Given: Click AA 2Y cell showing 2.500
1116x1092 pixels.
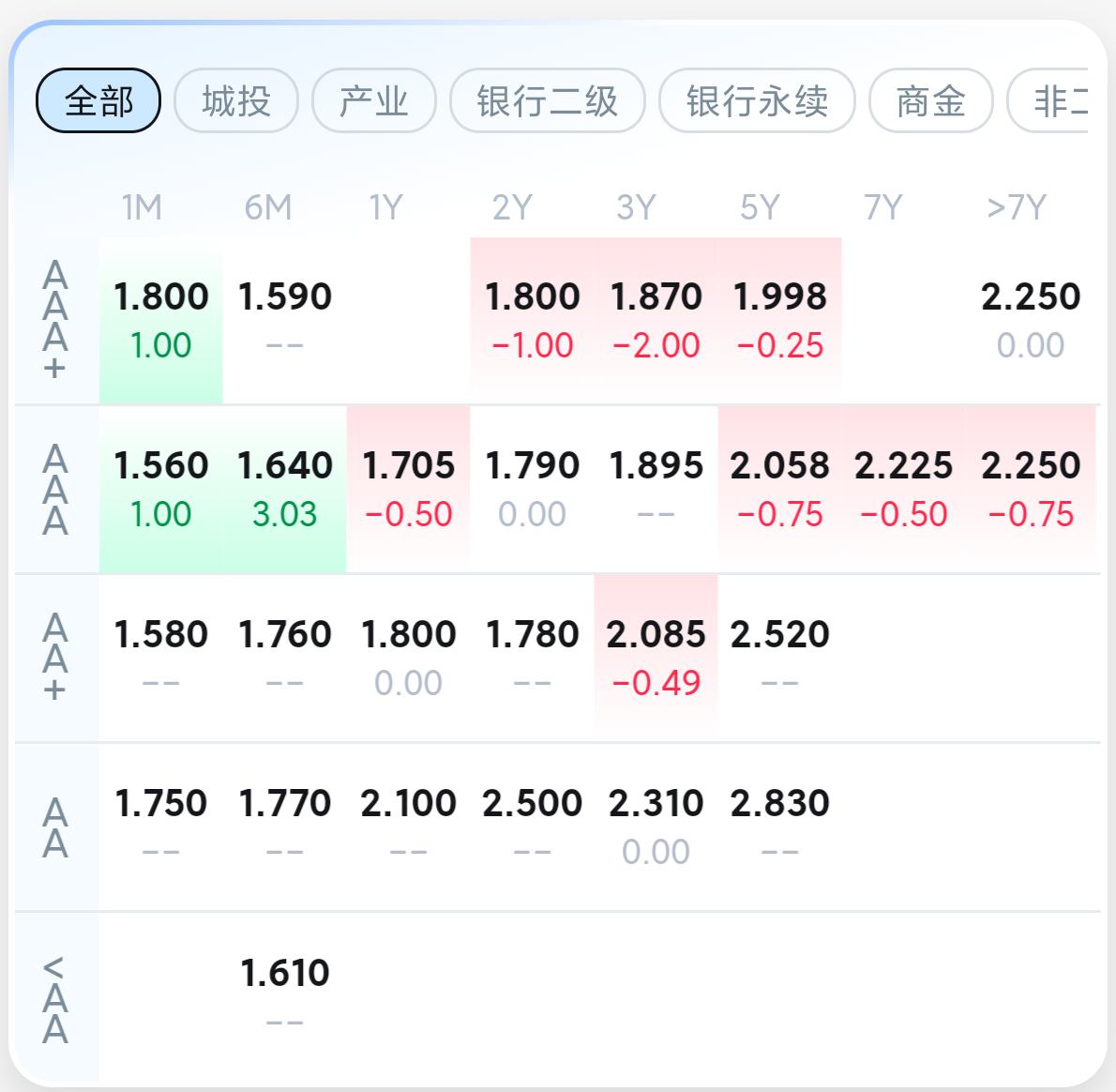Looking at the screenshot, I should click(x=532, y=827).
